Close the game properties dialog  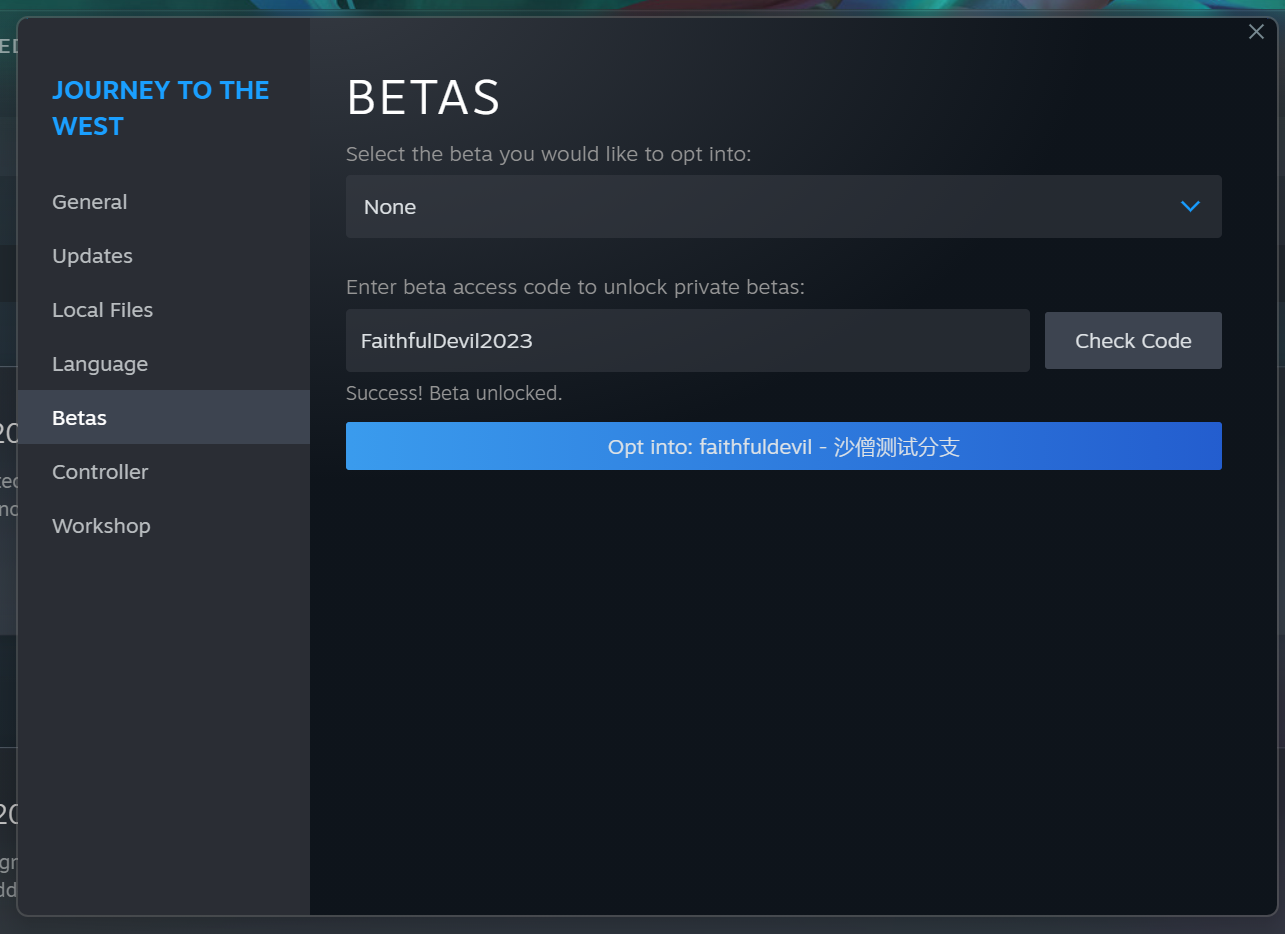click(x=1256, y=32)
